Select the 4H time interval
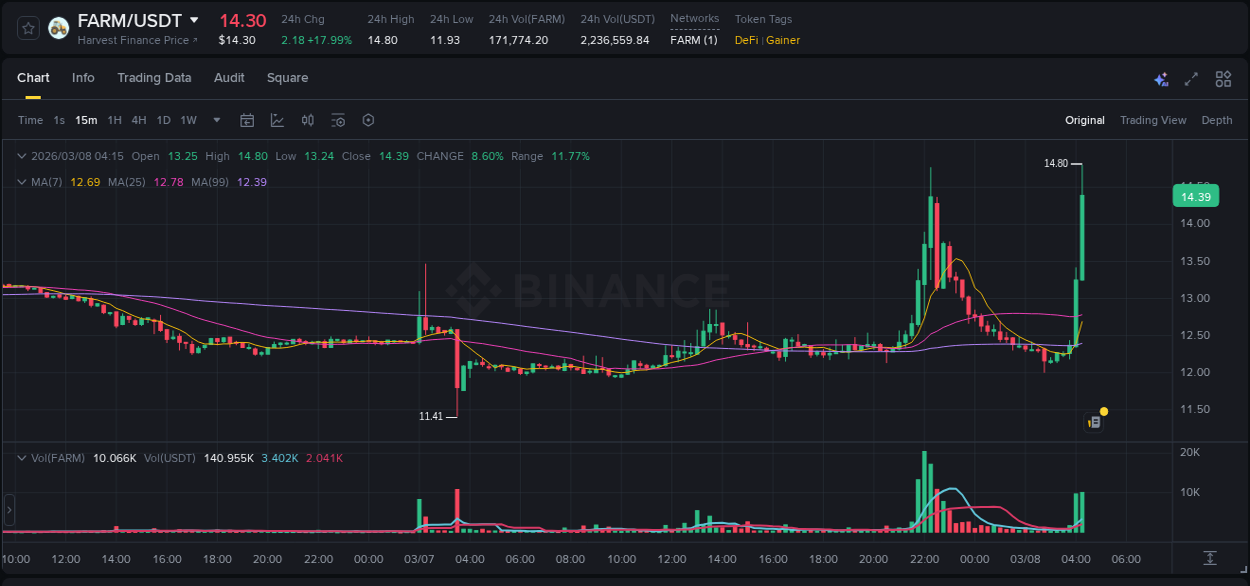The width and height of the screenshot is (1250, 586). [139, 120]
